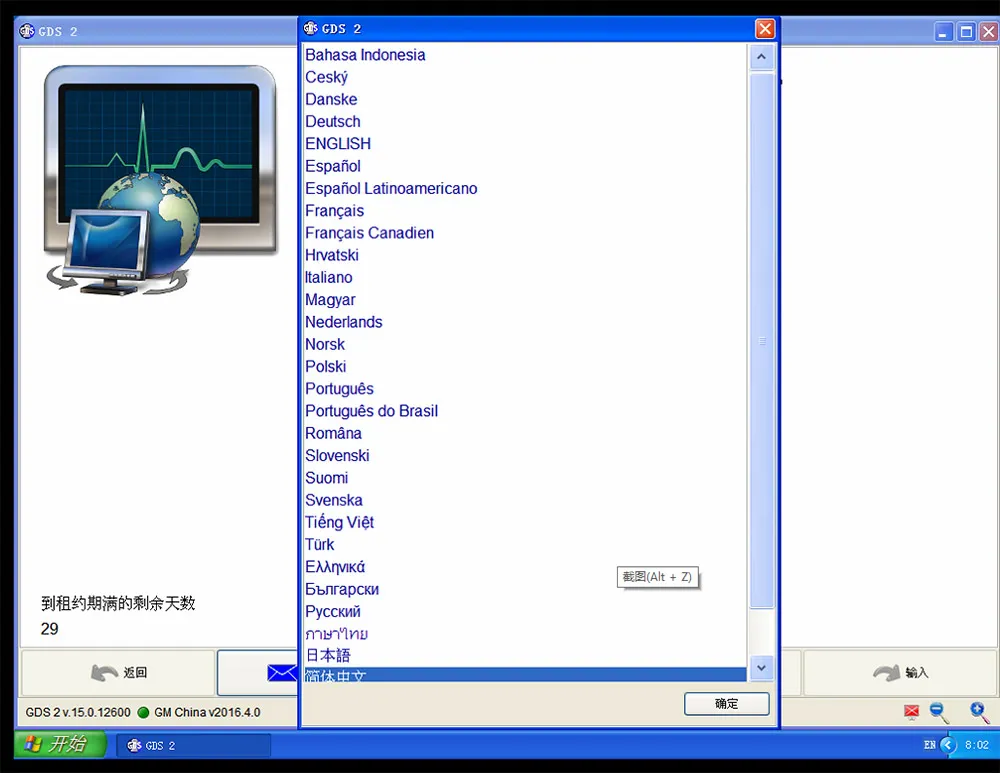Click the green status indicator beside GM China v2016.4.0

[144, 712]
